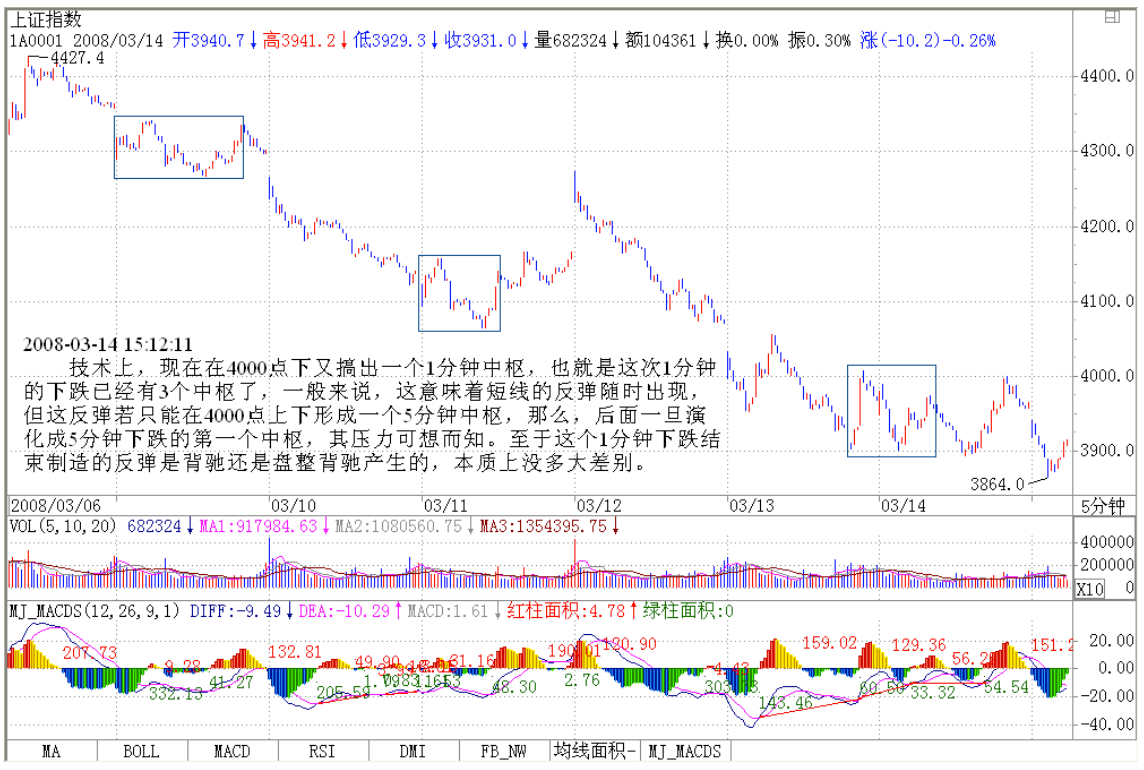Click the stock code 1A0001
Viewport: 1144px width, 770px height.
point(36,41)
